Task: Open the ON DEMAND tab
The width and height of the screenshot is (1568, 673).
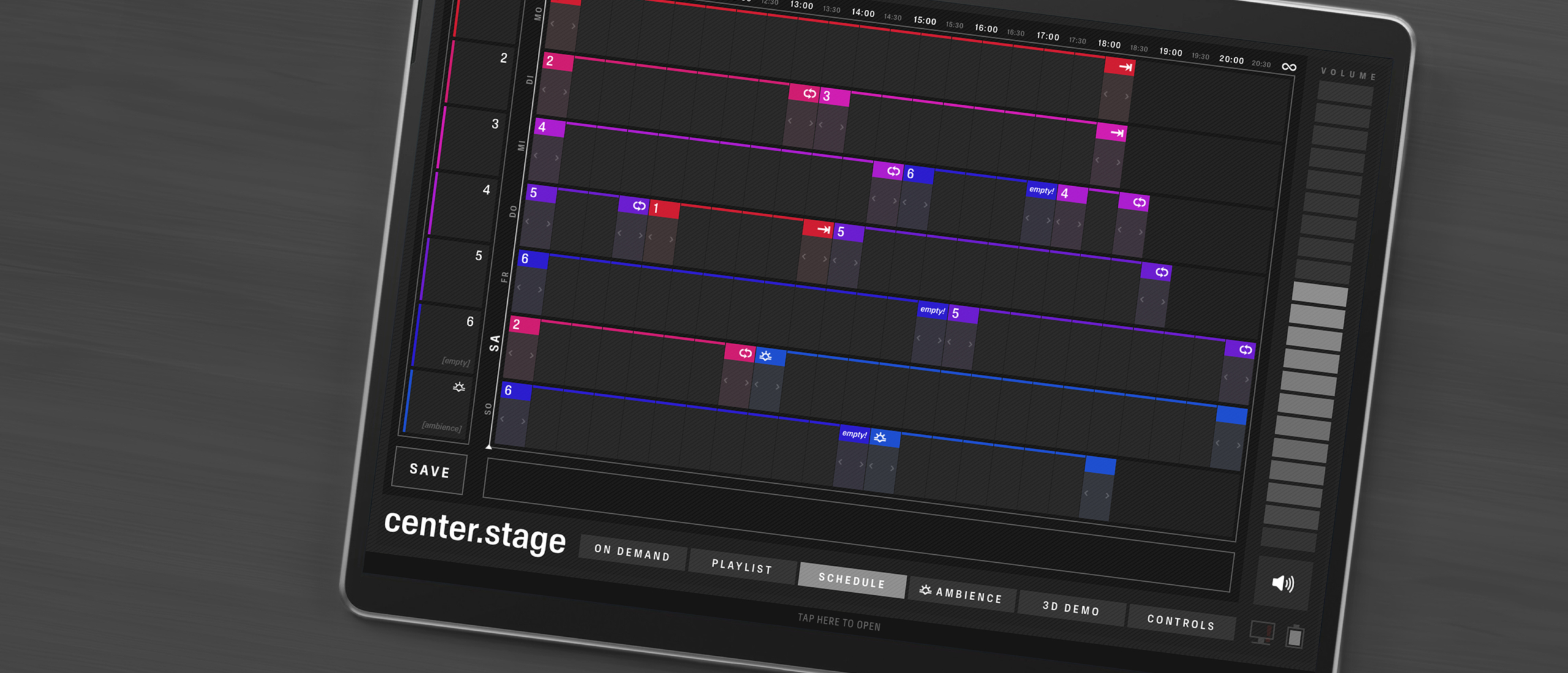Action: pyautogui.click(x=632, y=552)
